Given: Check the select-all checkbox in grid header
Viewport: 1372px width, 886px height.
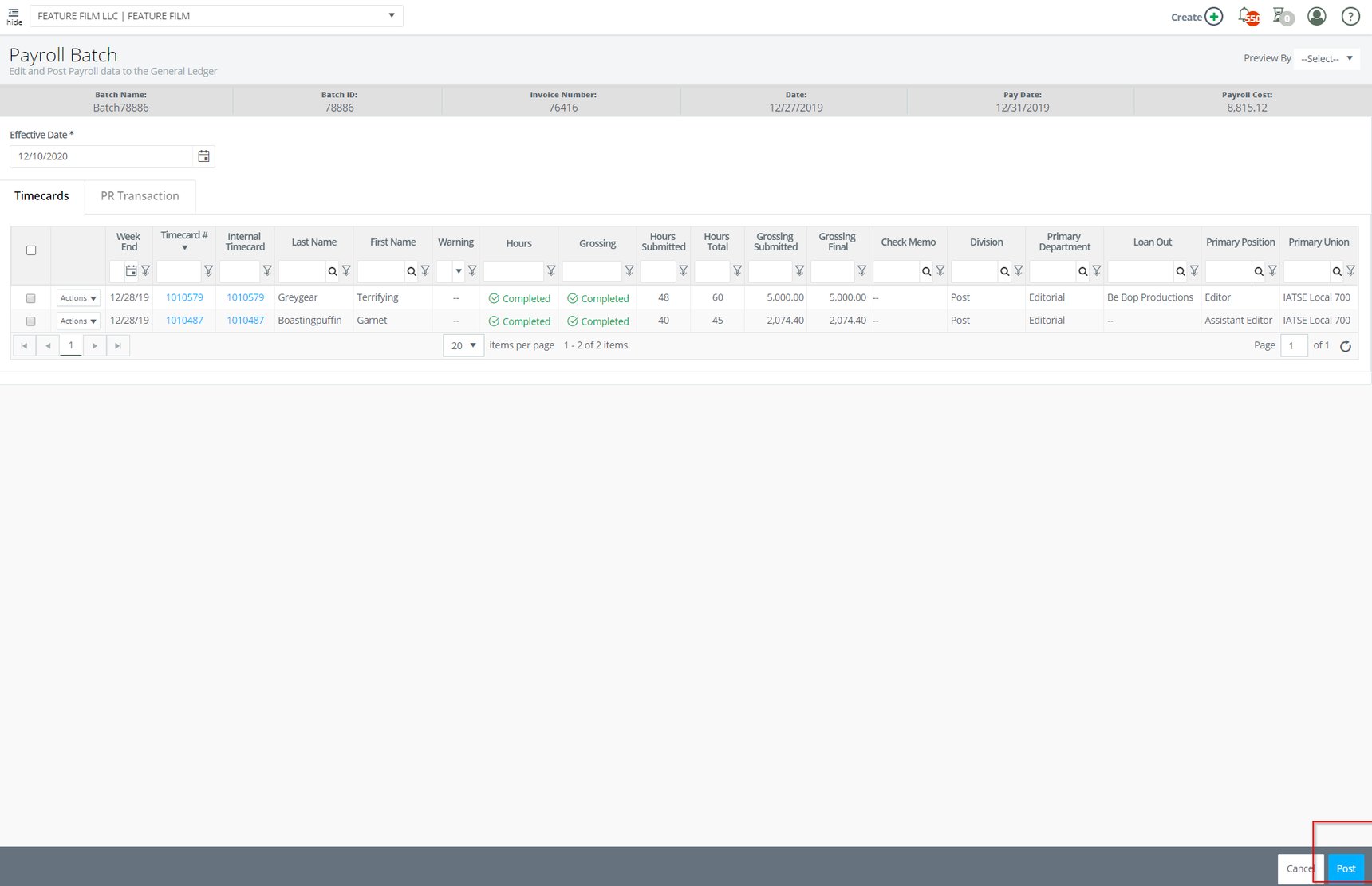Looking at the screenshot, I should [31, 250].
